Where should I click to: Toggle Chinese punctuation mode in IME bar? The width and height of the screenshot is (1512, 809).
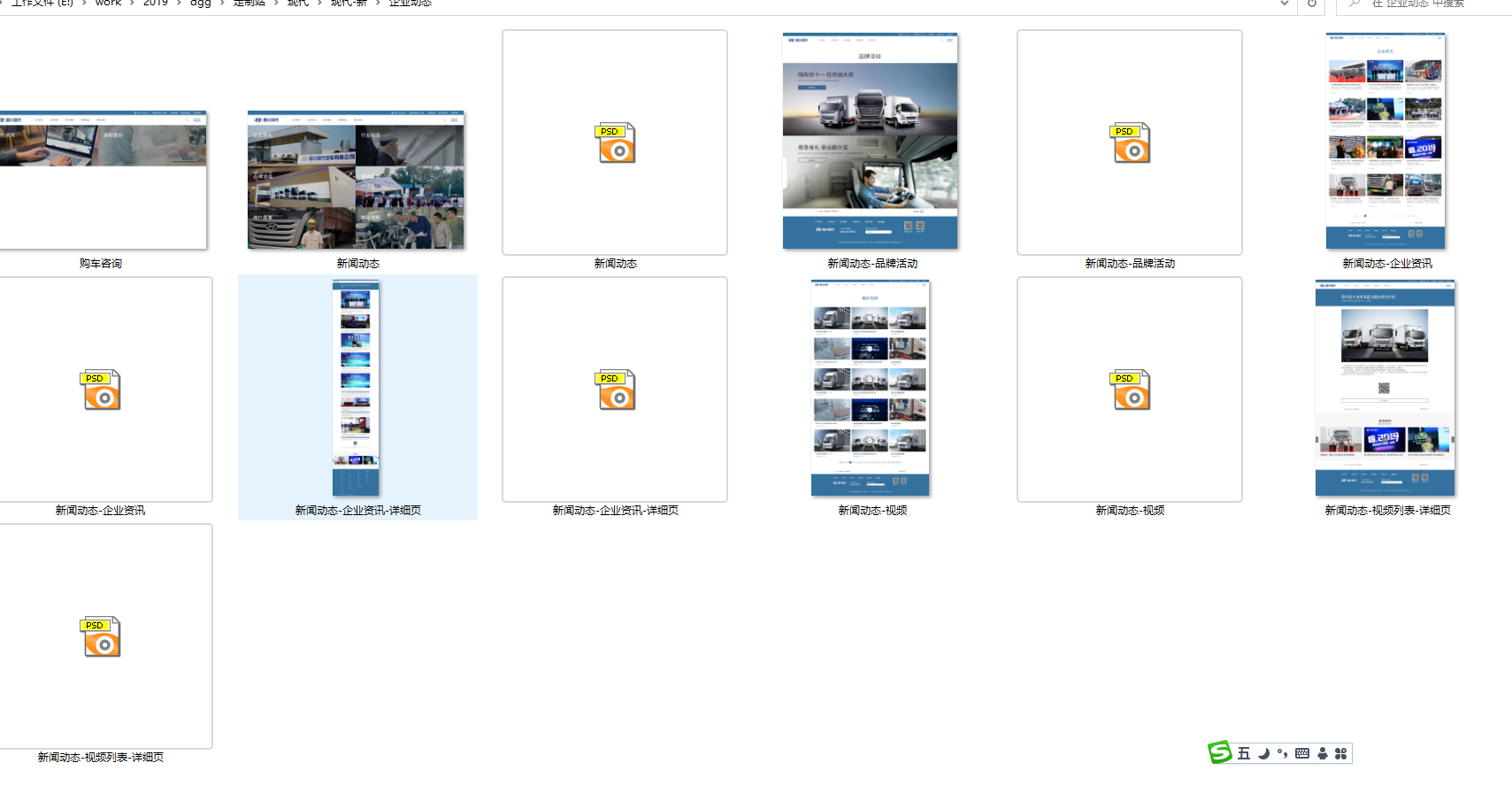pyautogui.click(x=1282, y=753)
